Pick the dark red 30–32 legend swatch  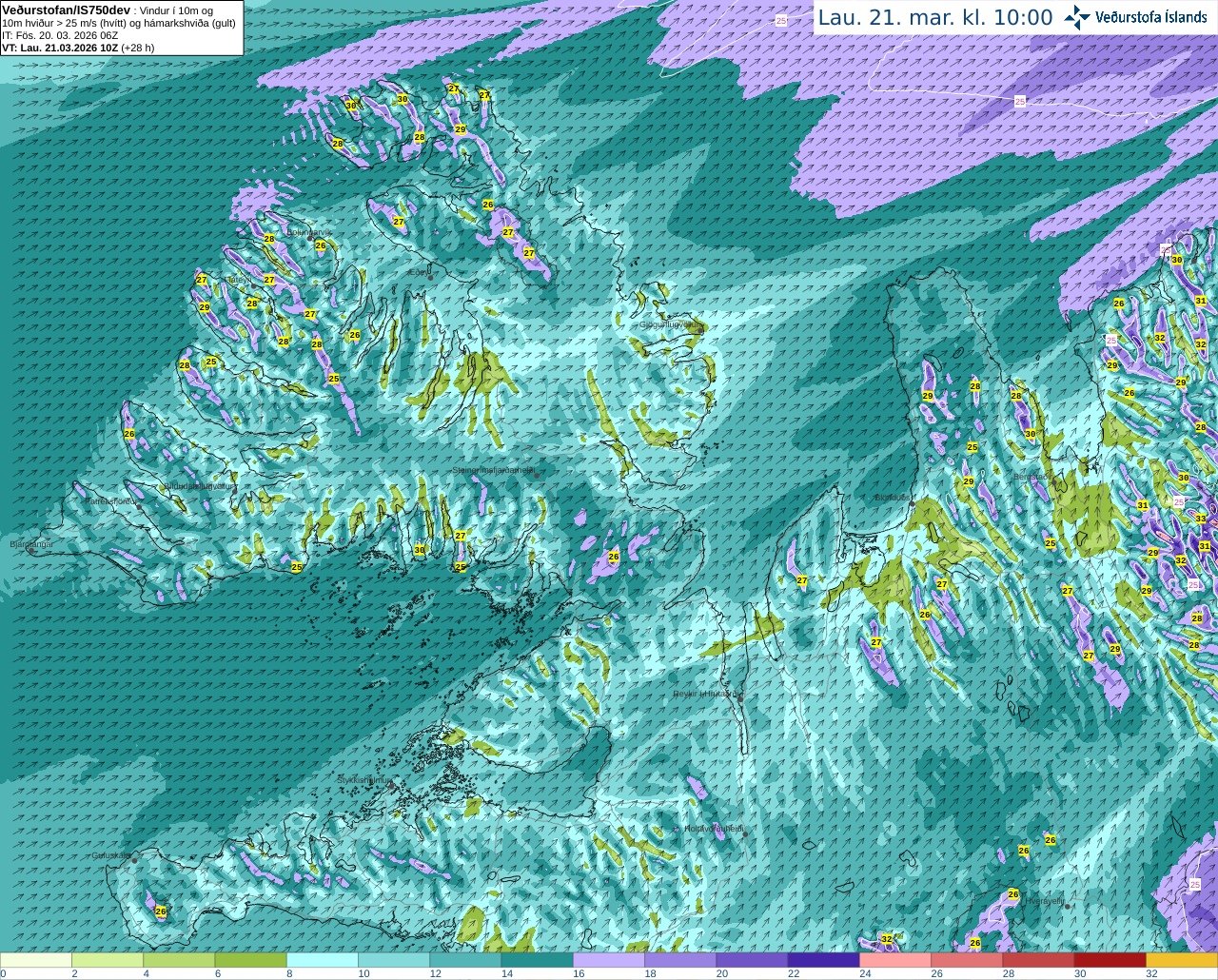point(1110,960)
